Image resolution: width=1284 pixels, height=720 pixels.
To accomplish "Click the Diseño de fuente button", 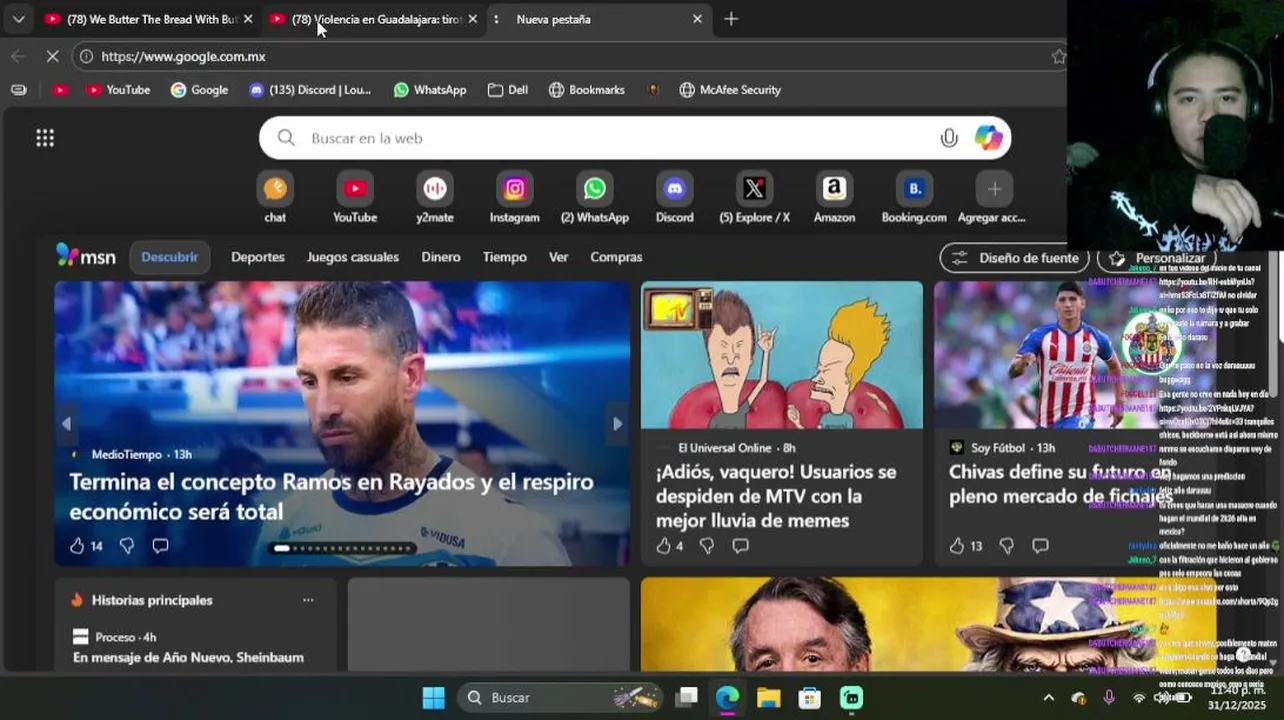I will tap(1014, 258).
